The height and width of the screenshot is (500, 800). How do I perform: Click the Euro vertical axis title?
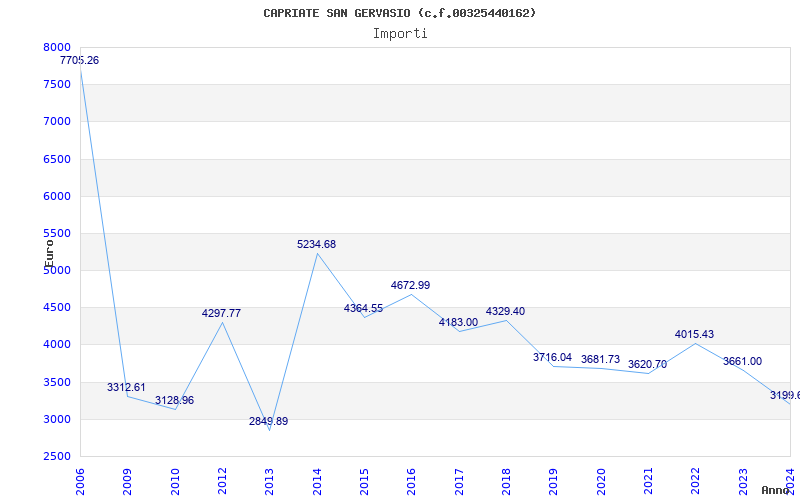49,254
